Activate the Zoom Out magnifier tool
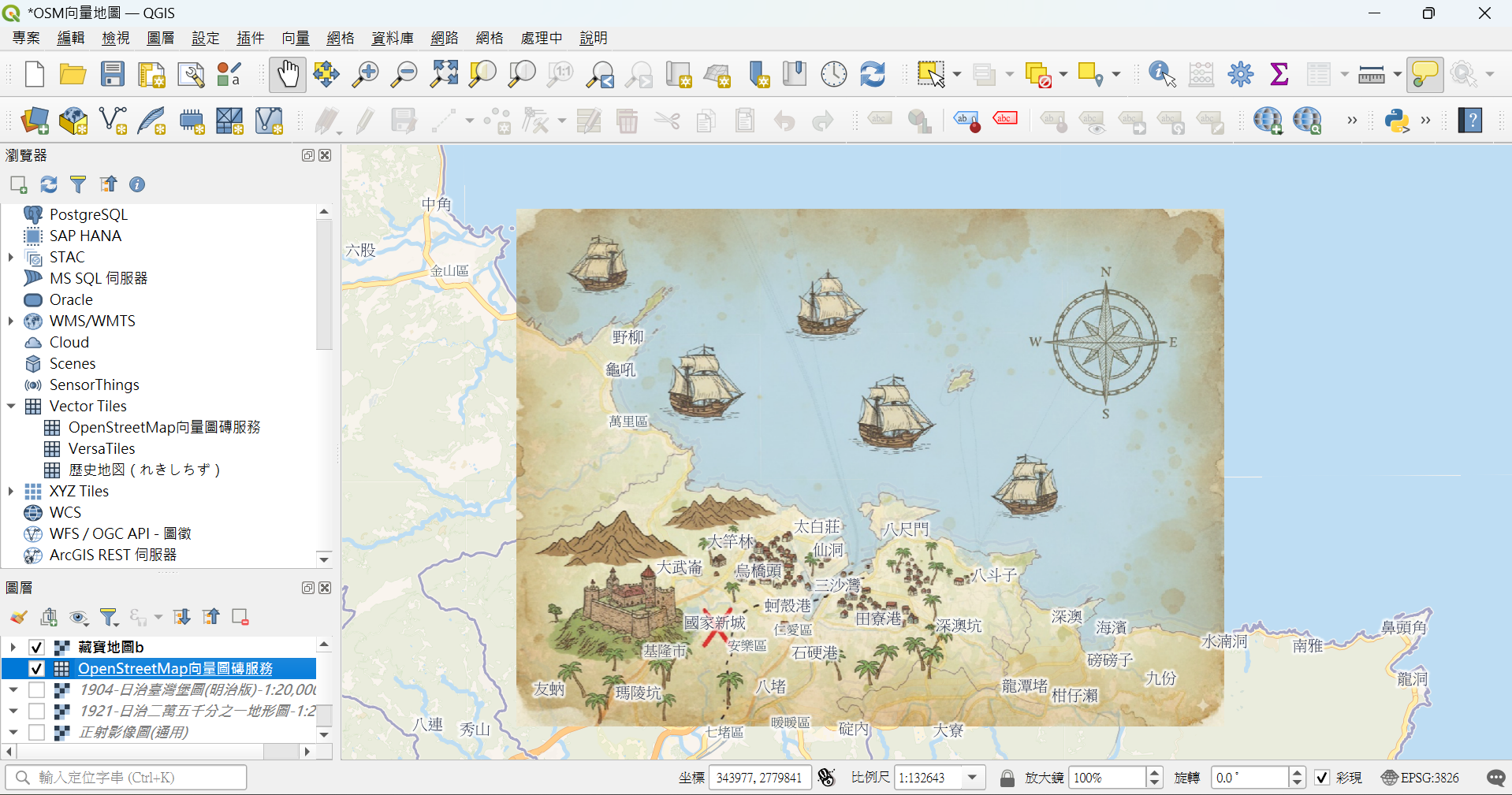The height and width of the screenshot is (795, 1512). [404, 75]
